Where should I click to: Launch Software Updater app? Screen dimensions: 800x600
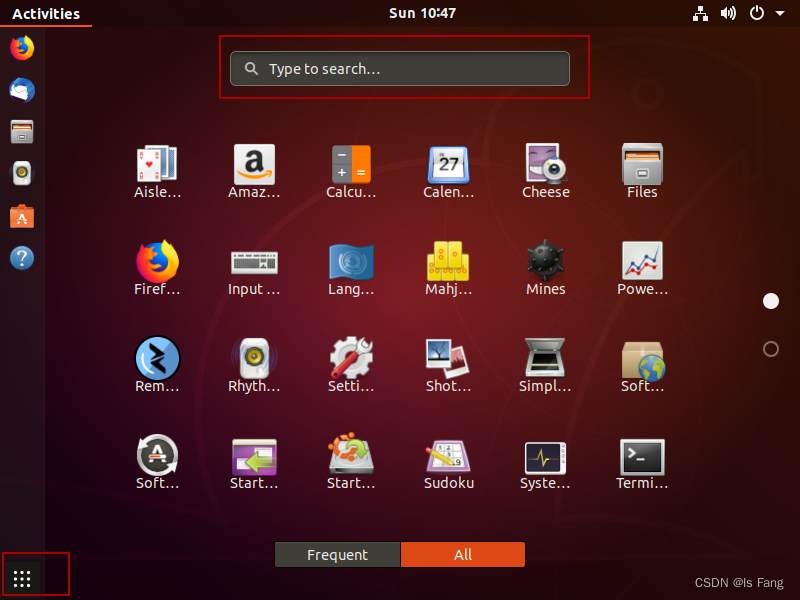157,462
